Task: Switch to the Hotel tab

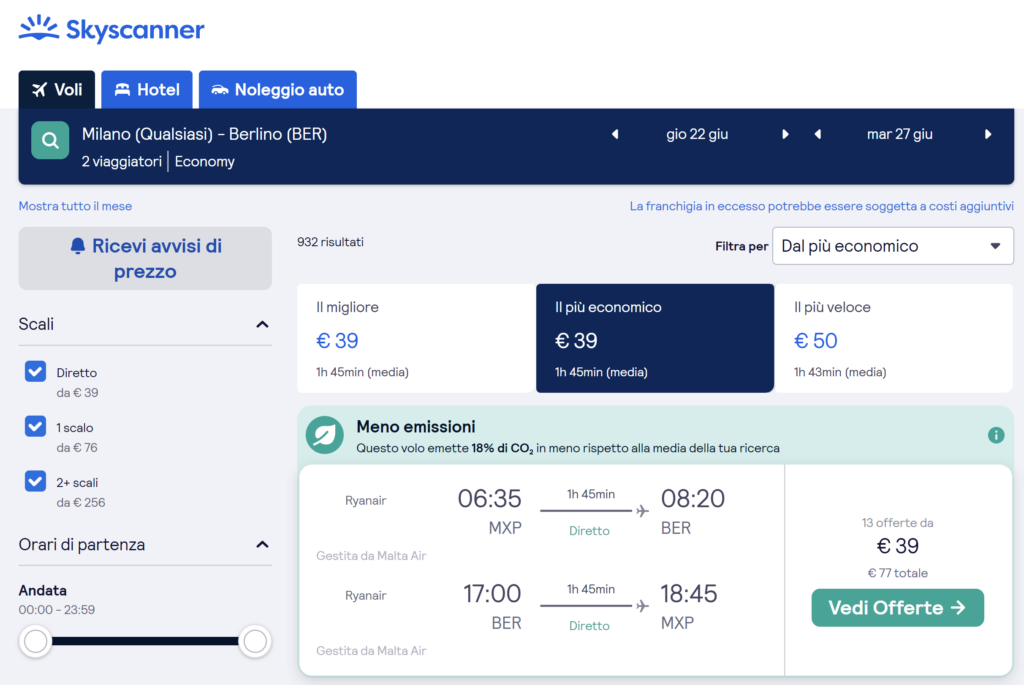Action: [147, 90]
